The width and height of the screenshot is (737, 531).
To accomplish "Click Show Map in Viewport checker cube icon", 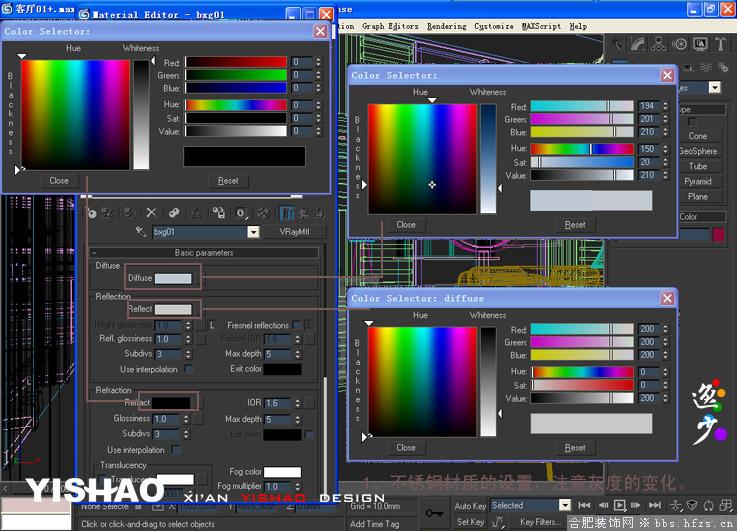I will tap(264, 213).
